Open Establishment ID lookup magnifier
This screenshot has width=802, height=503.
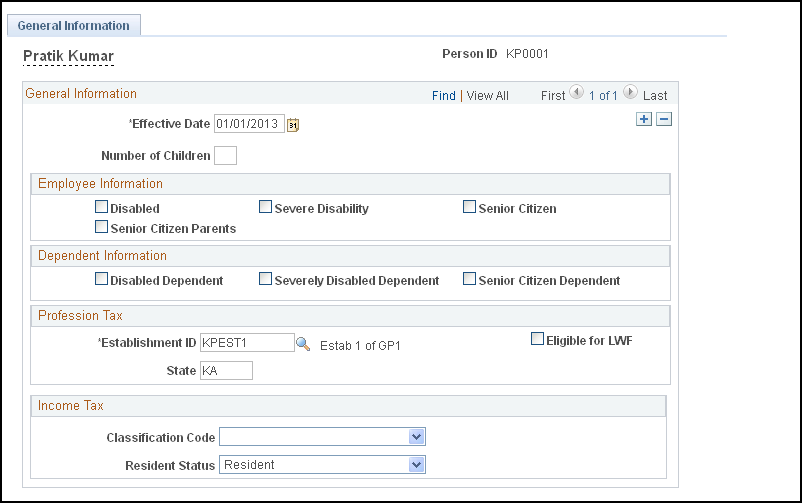point(303,344)
